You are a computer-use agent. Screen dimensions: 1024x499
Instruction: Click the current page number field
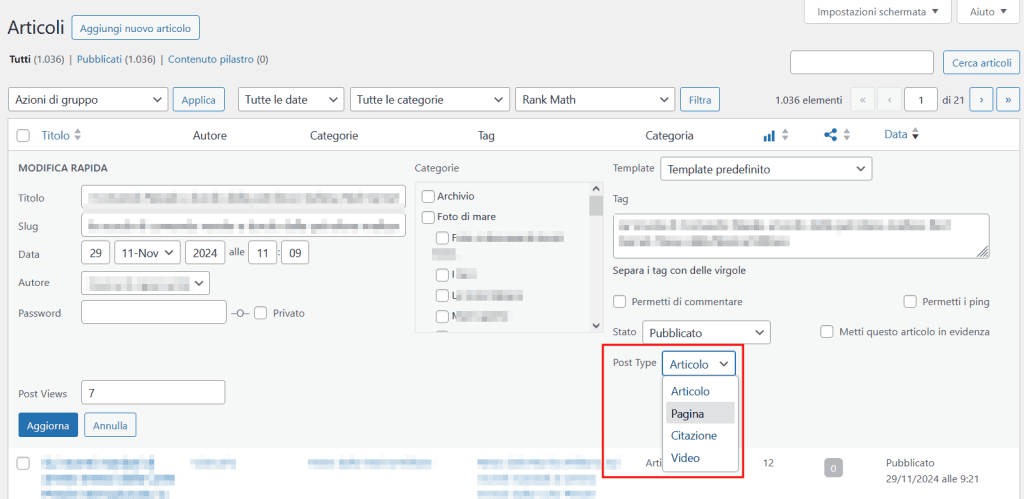(x=921, y=100)
